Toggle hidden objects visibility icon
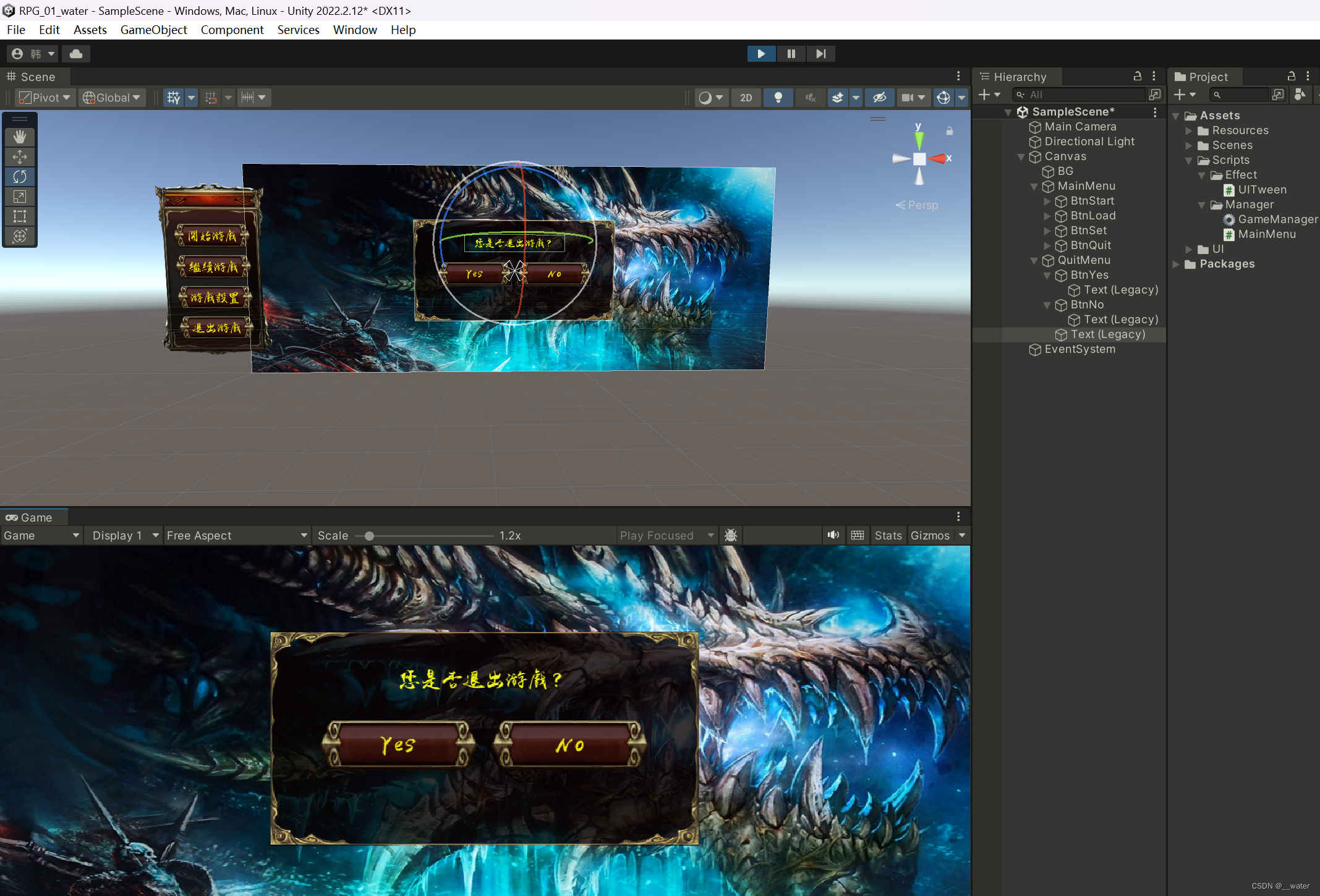 [x=879, y=98]
